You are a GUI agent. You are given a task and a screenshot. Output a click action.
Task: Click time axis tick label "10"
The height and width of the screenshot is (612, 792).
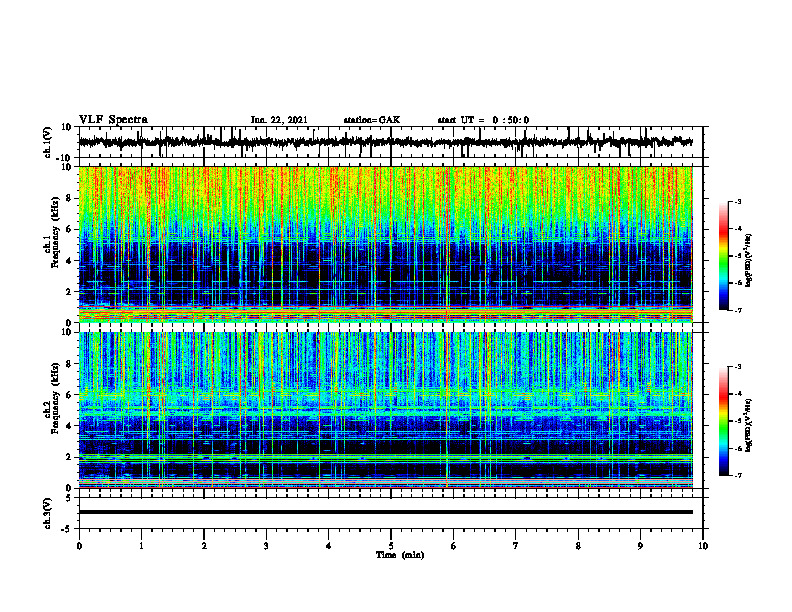tap(703, 546)
